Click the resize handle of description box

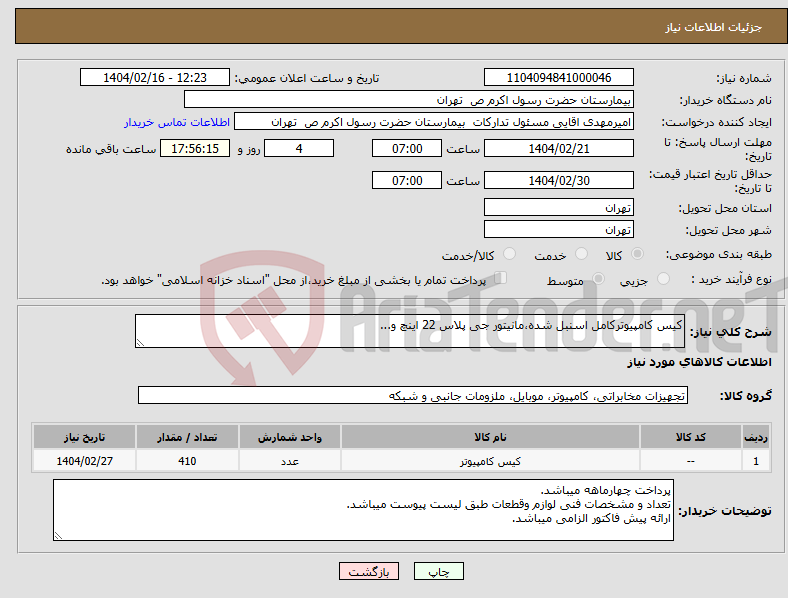pos(140,343)
